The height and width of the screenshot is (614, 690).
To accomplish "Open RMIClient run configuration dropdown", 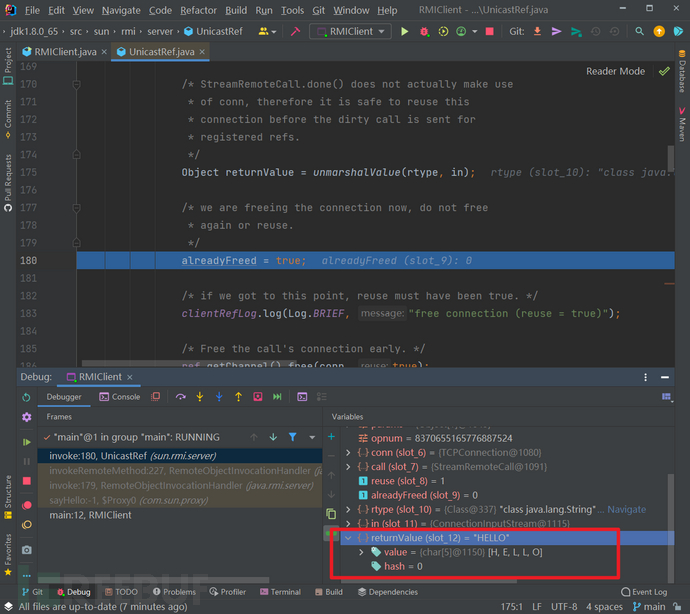I will click(351, 31).
